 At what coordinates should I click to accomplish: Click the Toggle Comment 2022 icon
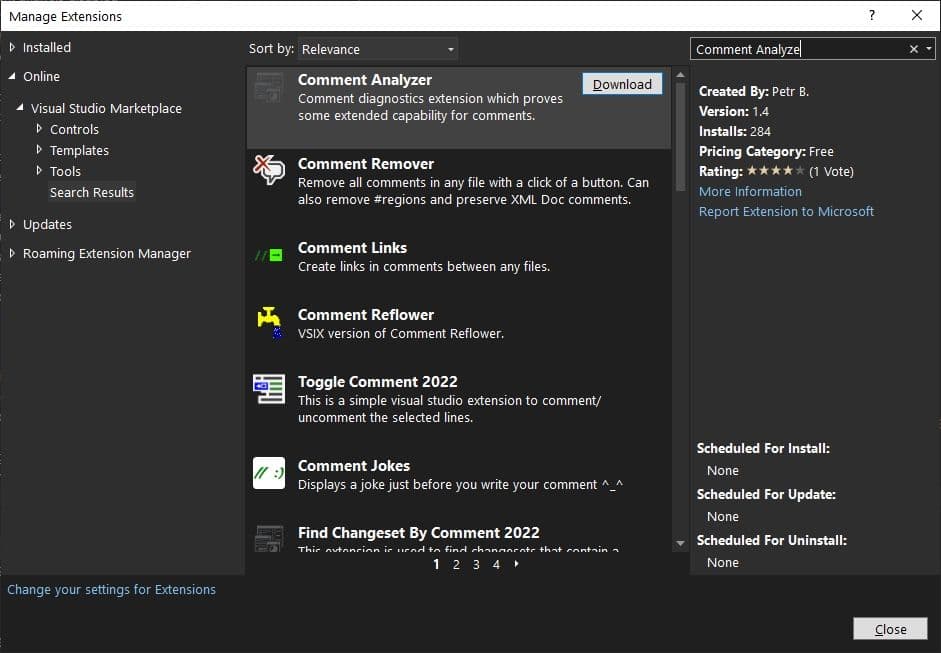click(x=269, y=388)
